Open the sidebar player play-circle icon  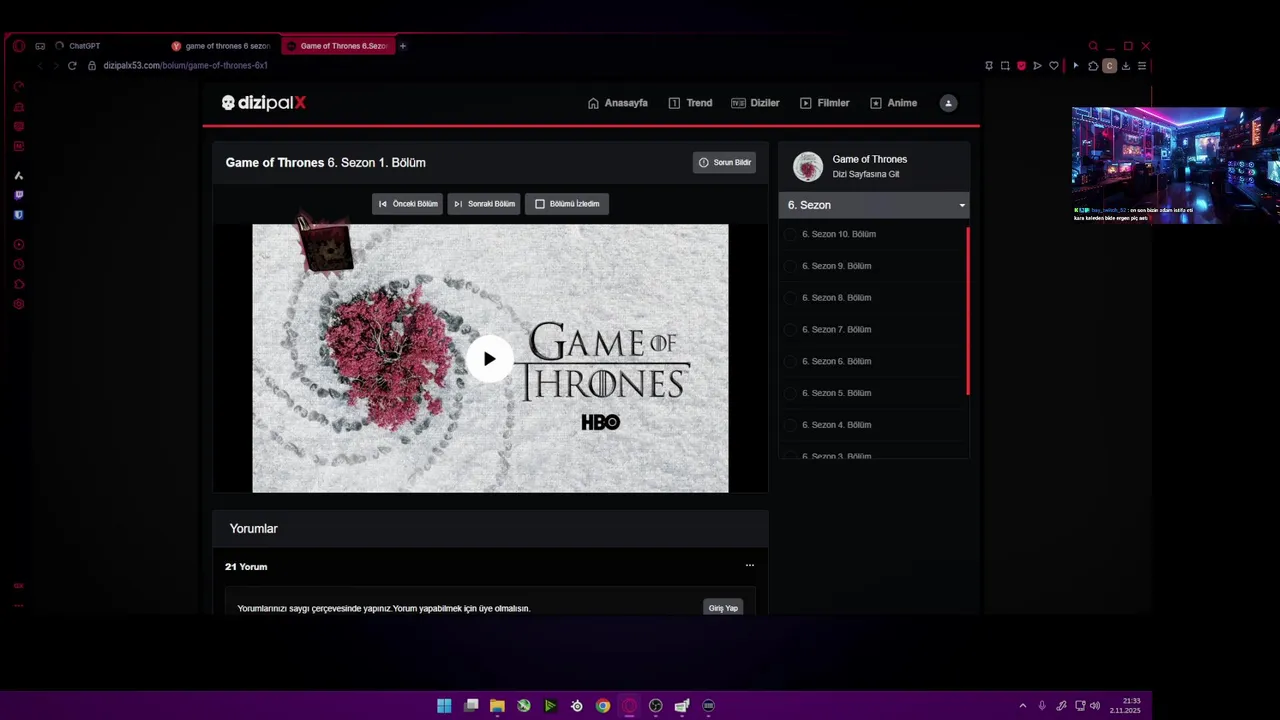19,244
